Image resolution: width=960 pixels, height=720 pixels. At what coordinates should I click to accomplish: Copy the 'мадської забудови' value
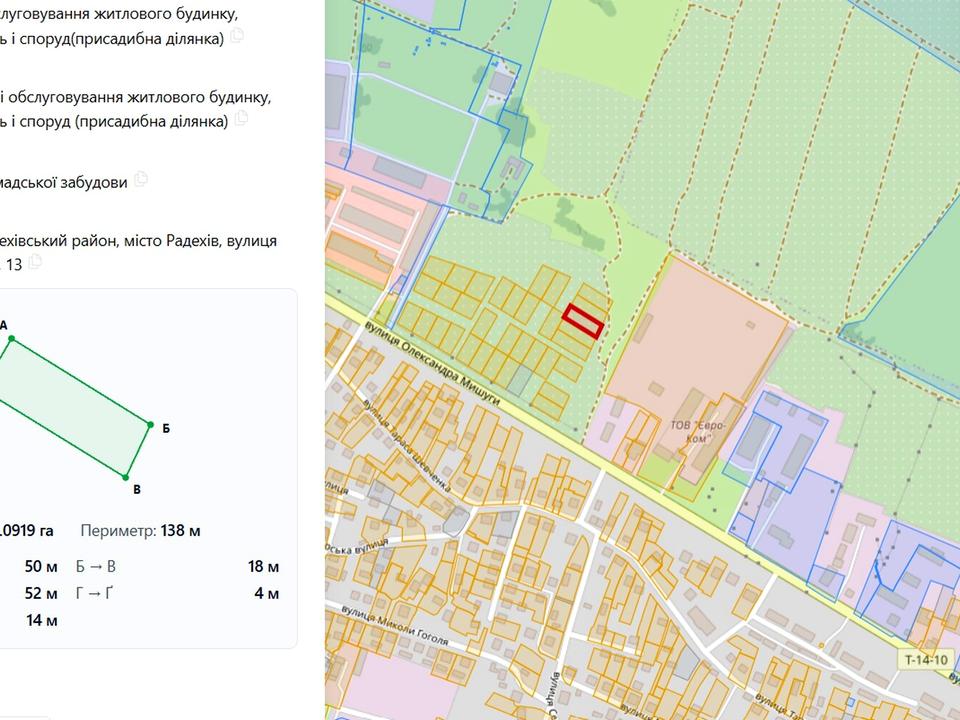[141, 179]
